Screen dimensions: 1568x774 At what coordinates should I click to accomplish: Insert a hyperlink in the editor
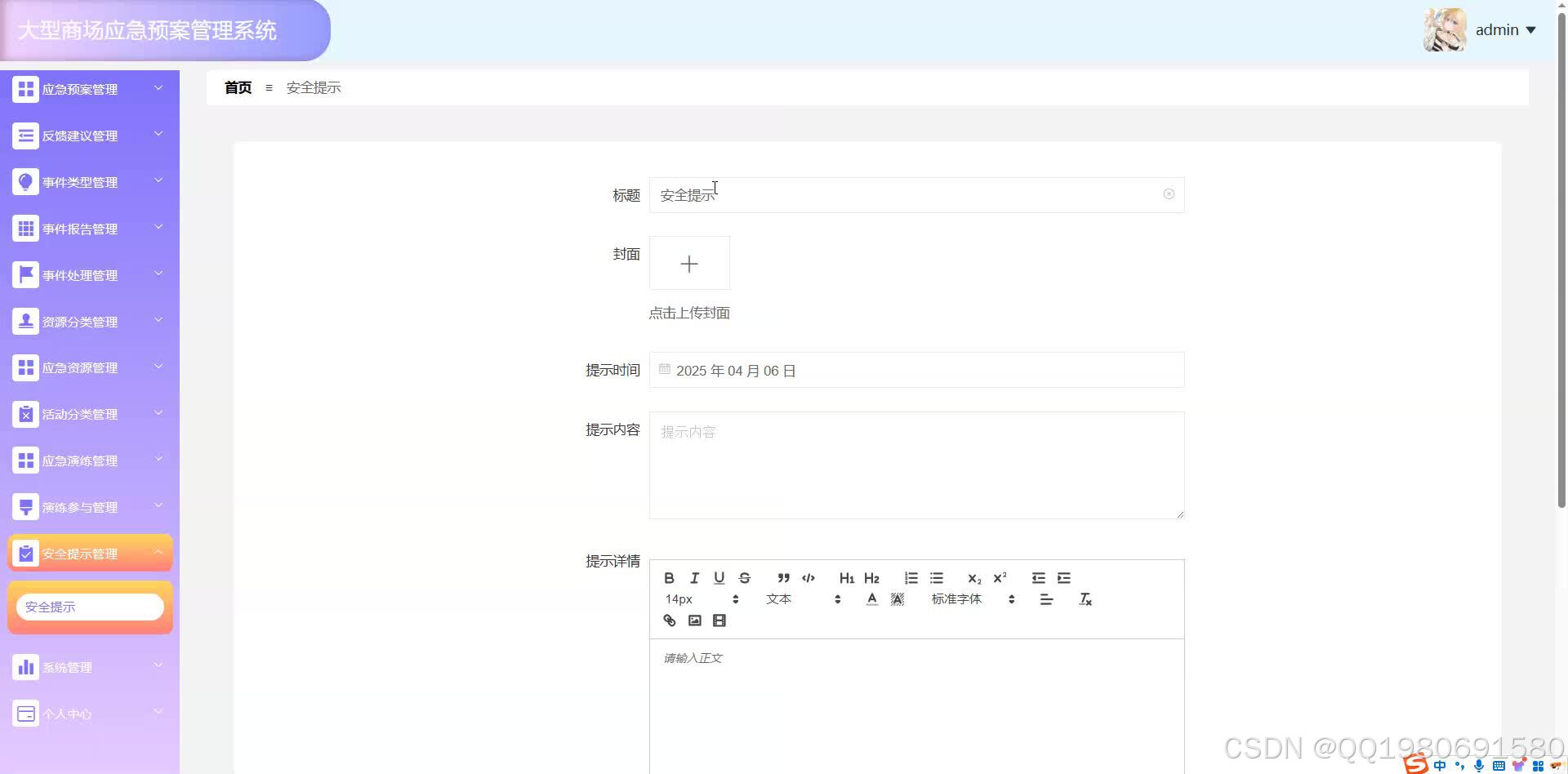click(x=669, y=621)
